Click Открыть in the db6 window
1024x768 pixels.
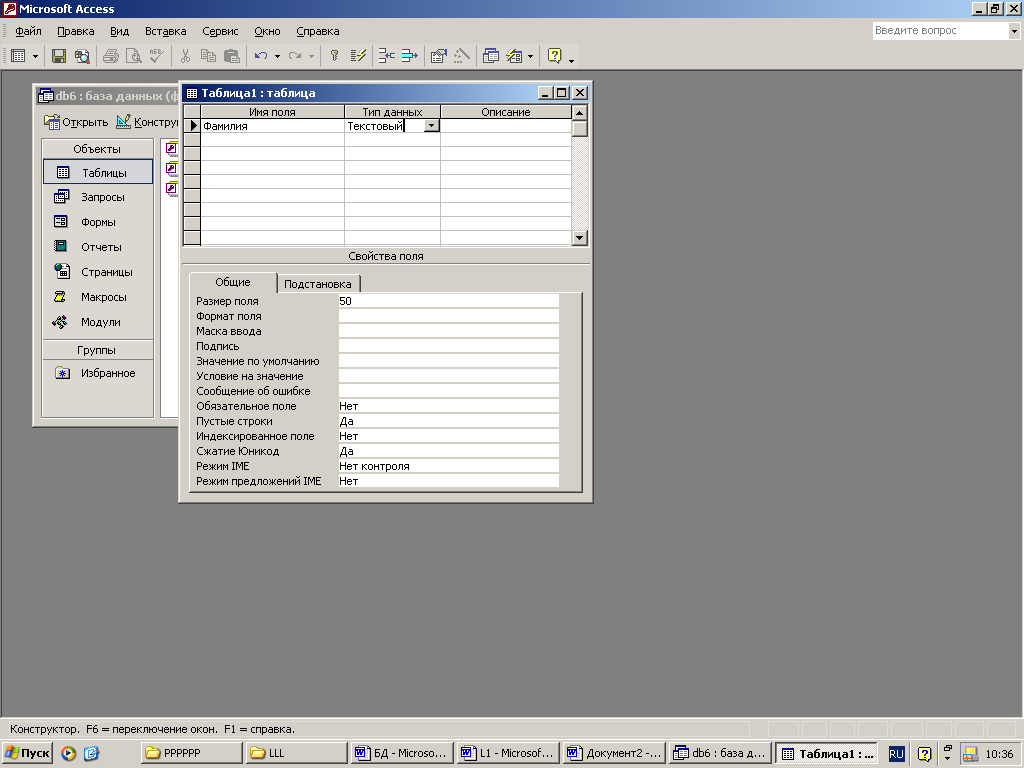pyautogui.click(x=76, y=122)
